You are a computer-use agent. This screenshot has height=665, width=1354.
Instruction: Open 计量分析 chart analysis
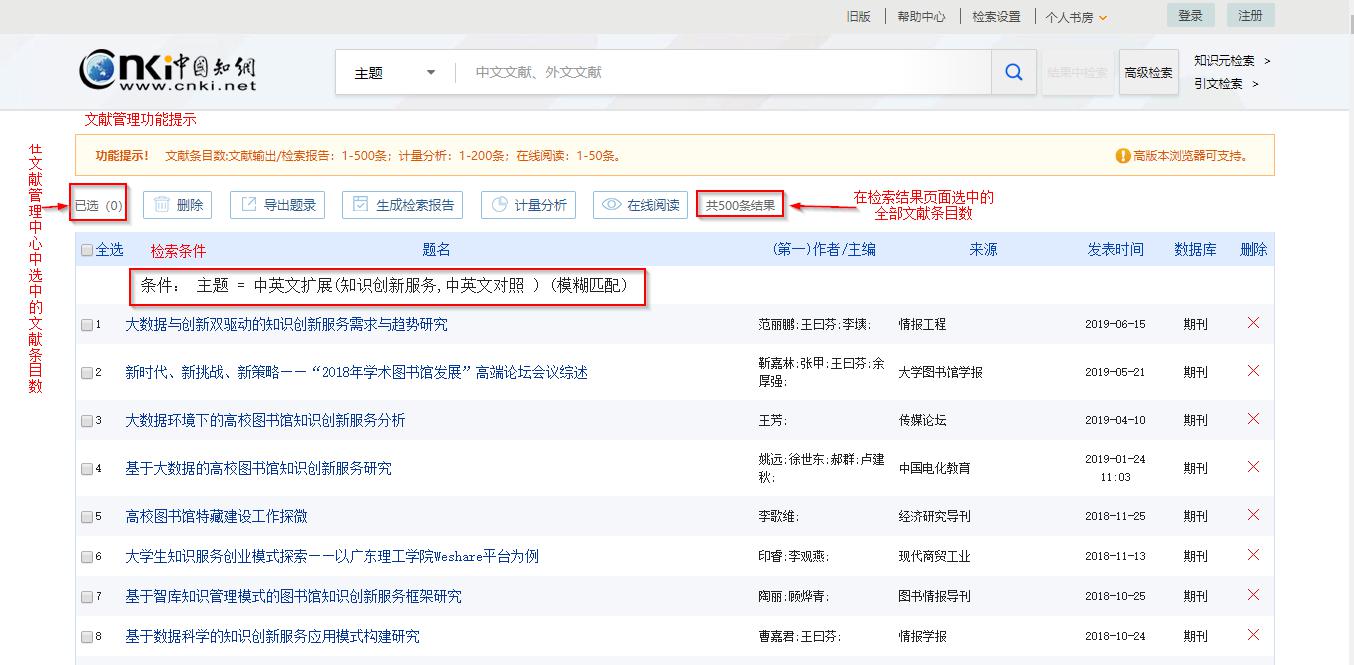pyautogui.click(x=529, y=205)
